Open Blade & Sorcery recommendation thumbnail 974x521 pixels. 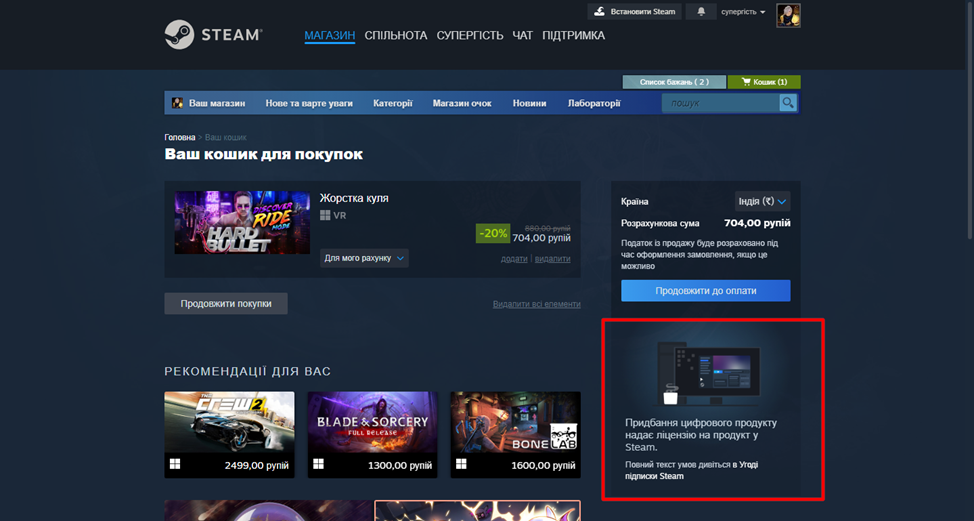tap(373, 422)
